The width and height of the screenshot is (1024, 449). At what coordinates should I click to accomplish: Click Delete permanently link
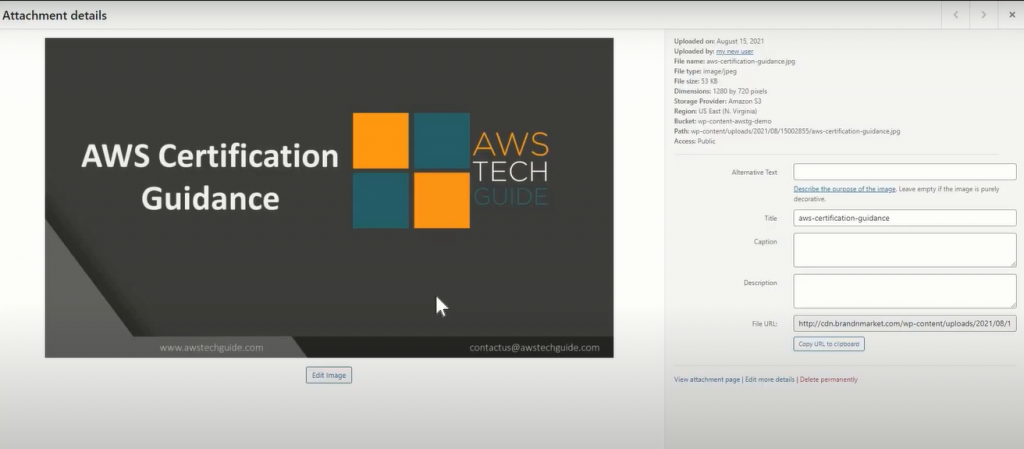829,379
